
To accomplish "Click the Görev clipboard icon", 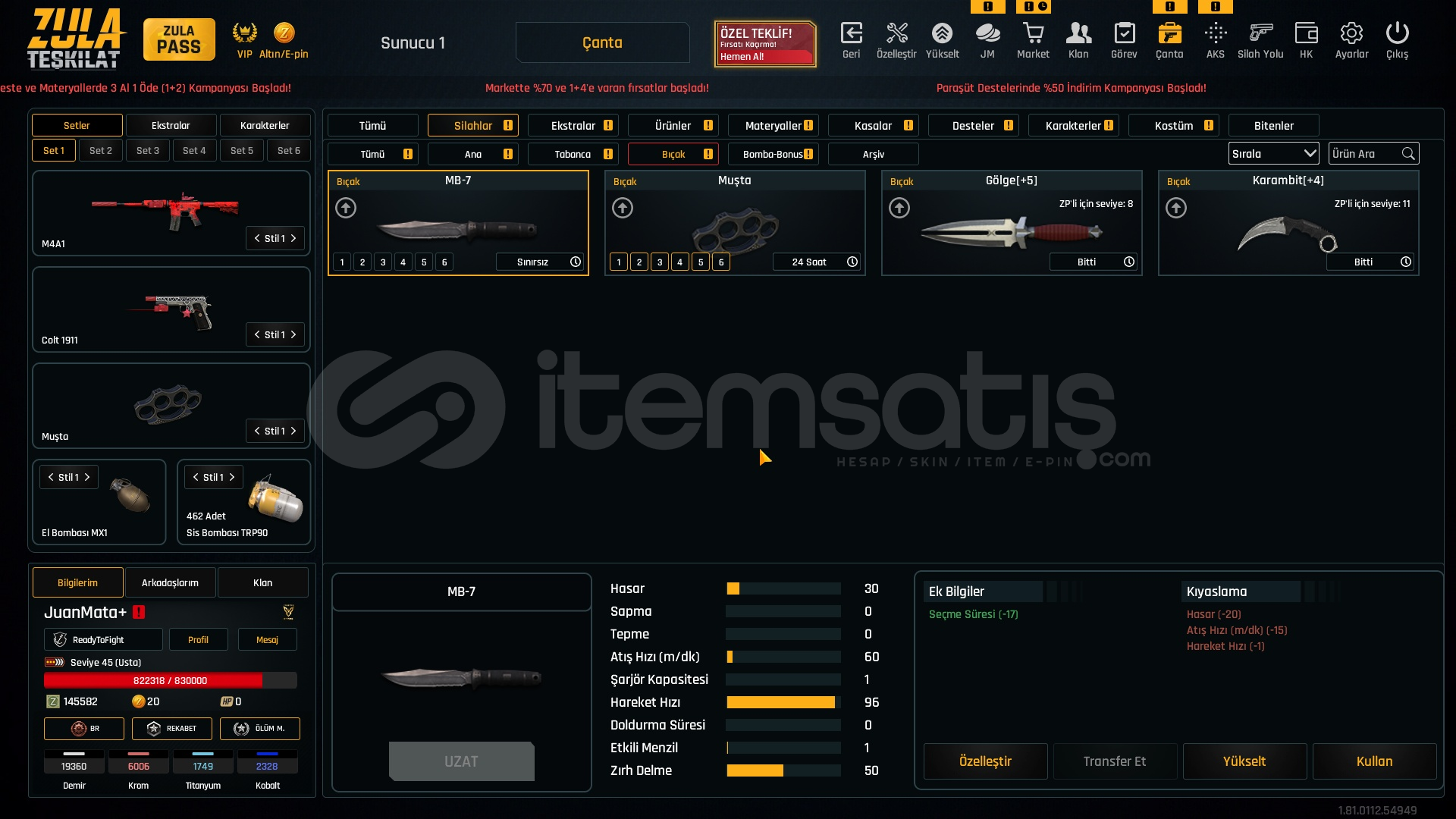I will (x=1124, y=34).
